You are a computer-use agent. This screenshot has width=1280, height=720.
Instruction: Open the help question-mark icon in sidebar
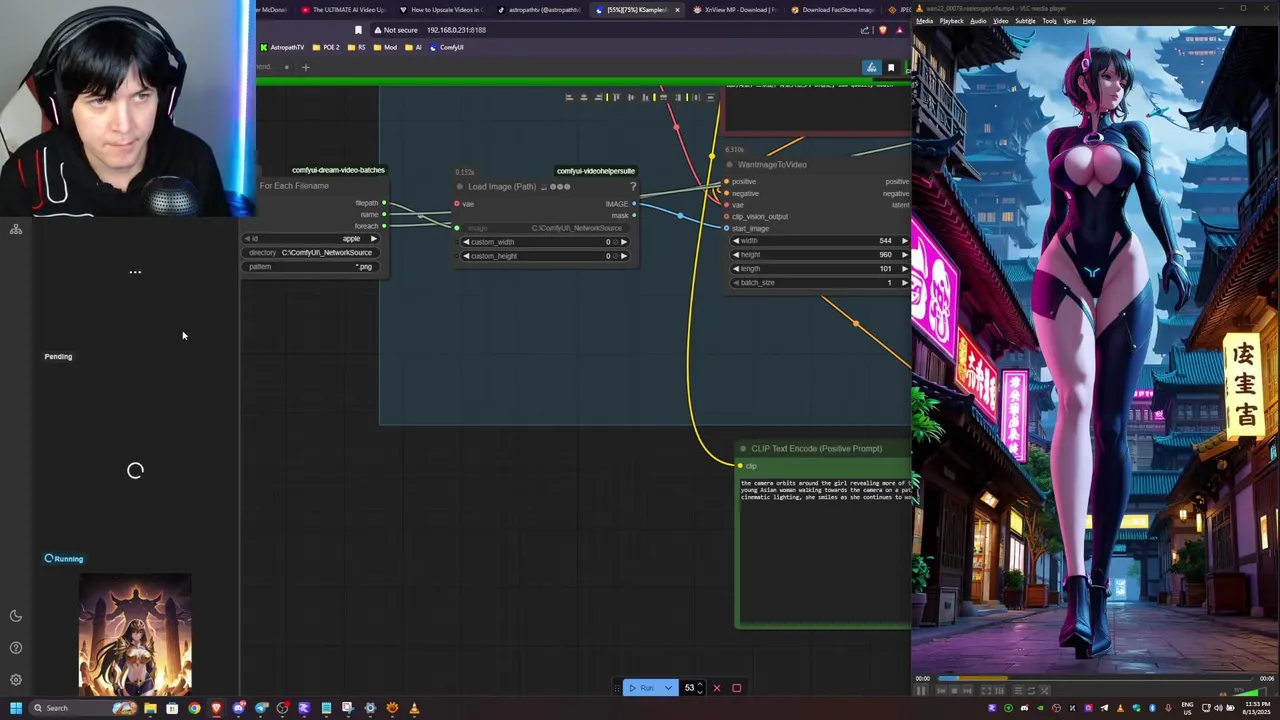(16, 648)
